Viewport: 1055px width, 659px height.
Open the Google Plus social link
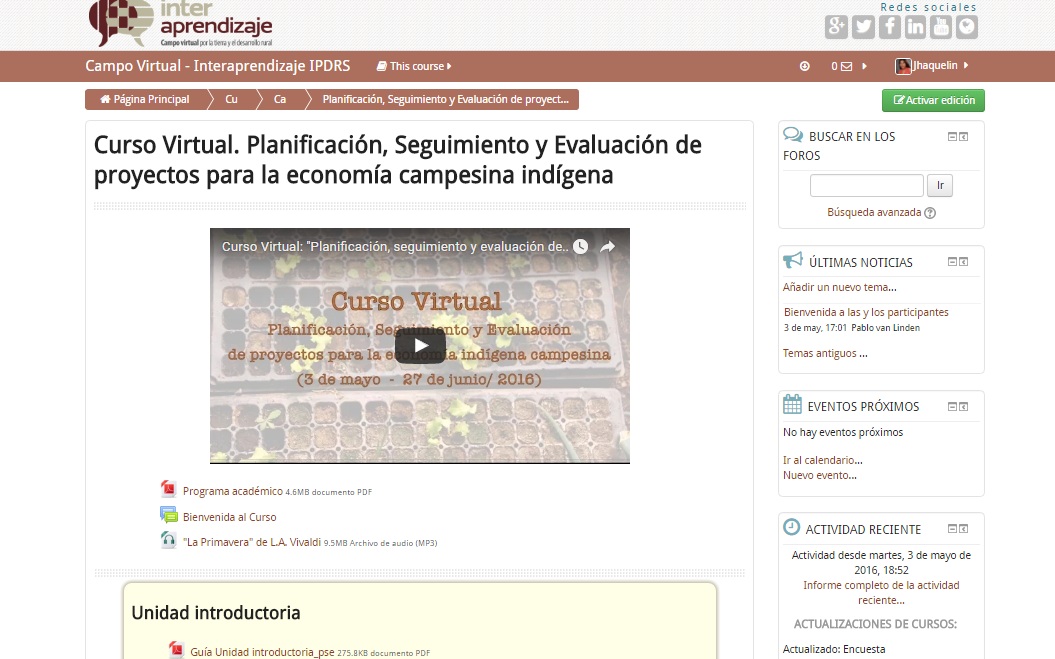click(x=836, y=27)
